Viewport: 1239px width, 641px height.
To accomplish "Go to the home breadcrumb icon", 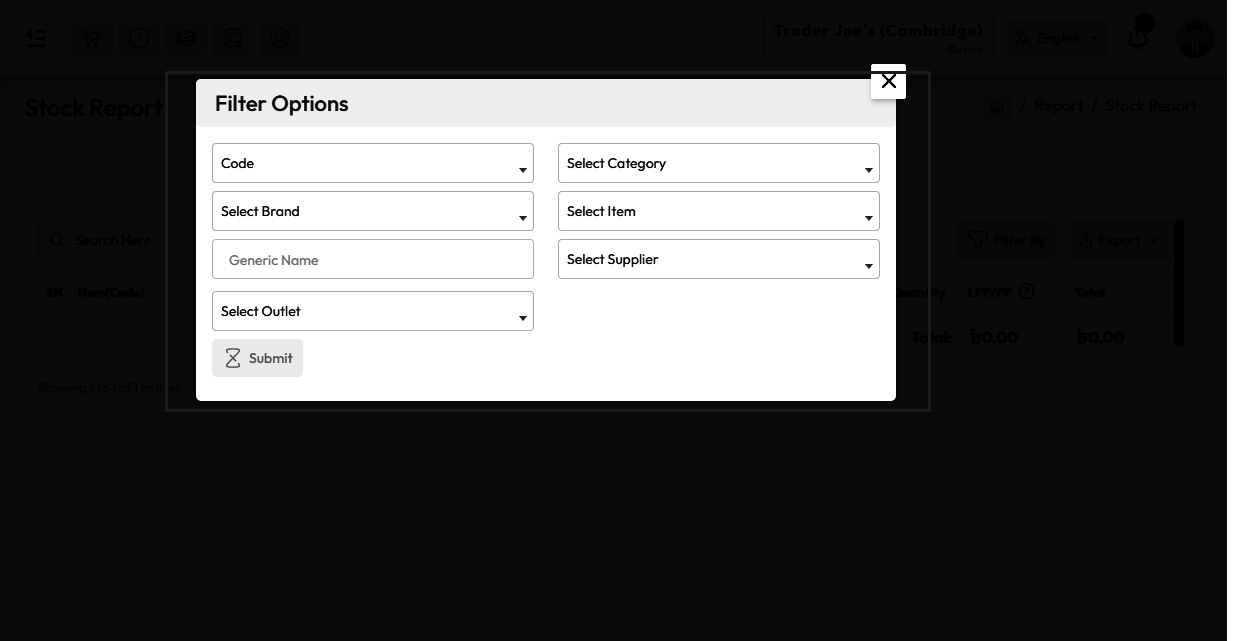I will point(996,106).
